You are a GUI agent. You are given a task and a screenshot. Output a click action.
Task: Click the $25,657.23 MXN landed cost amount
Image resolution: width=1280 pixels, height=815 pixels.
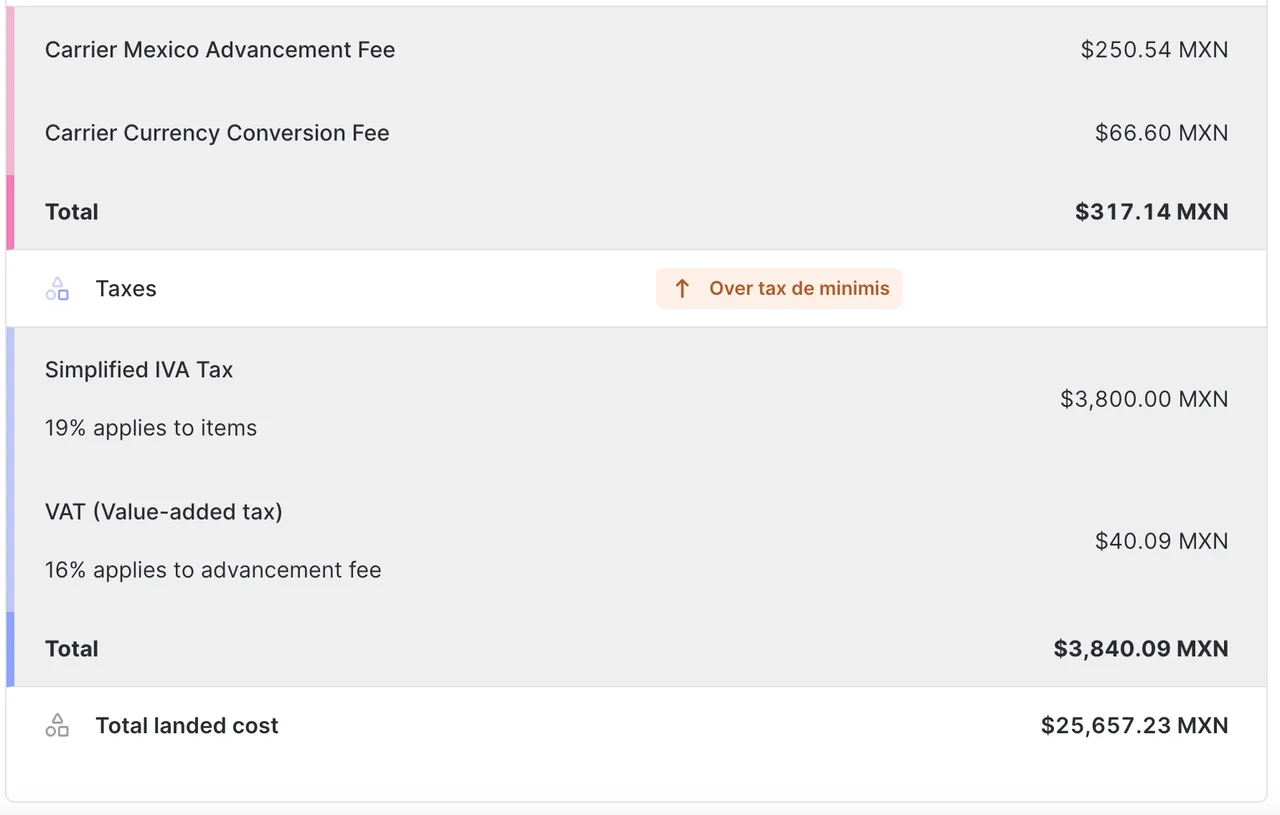1134,726
